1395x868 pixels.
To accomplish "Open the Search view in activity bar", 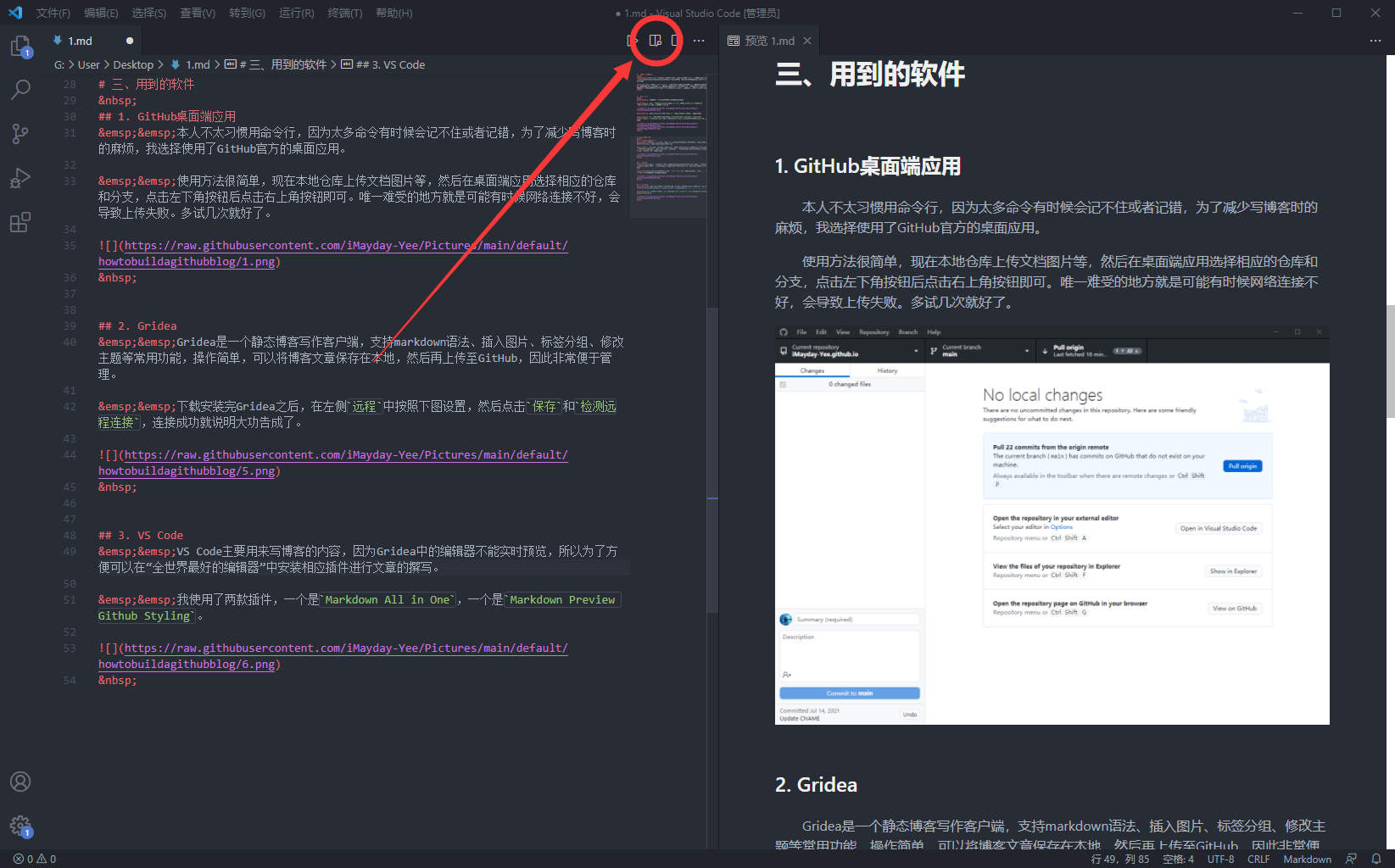I will coord(20,89).
